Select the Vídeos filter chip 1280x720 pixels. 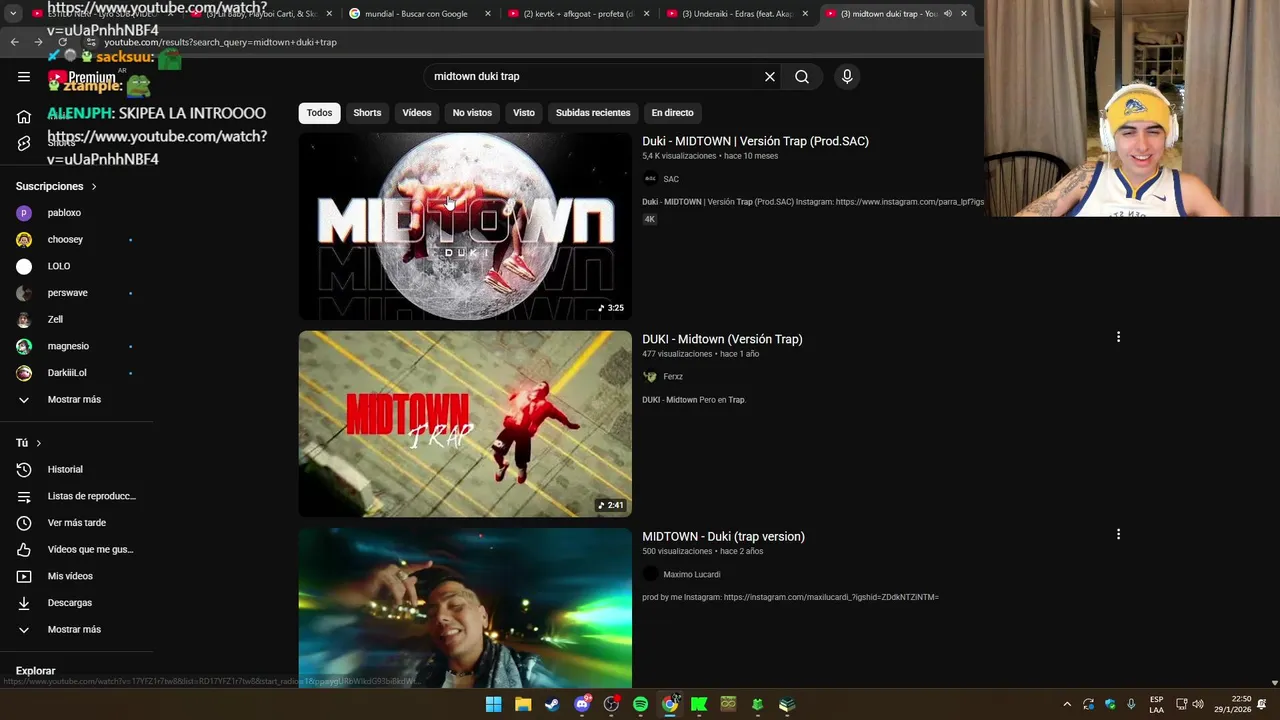pyautogui.click(x=417, y=113)
